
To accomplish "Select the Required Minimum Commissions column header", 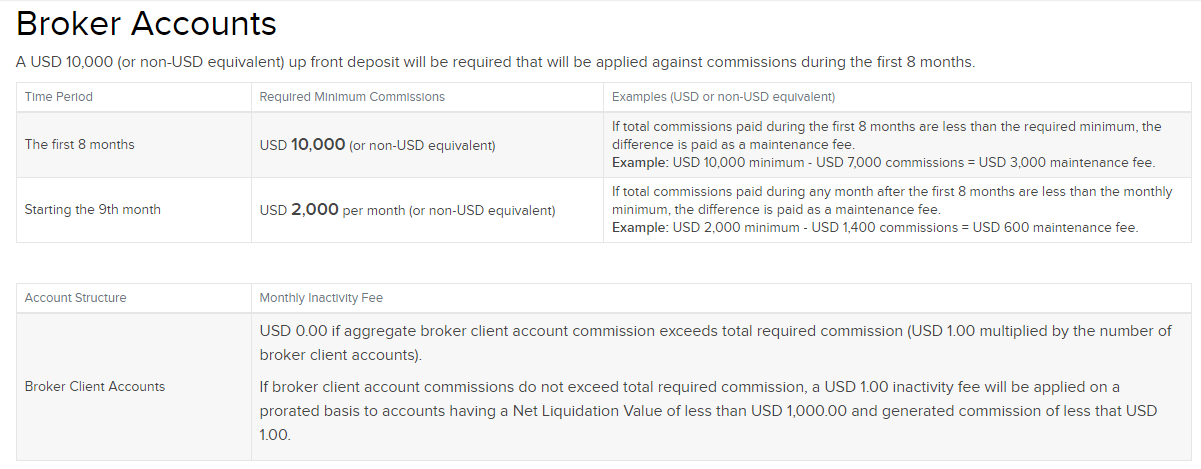I will 352,97.
